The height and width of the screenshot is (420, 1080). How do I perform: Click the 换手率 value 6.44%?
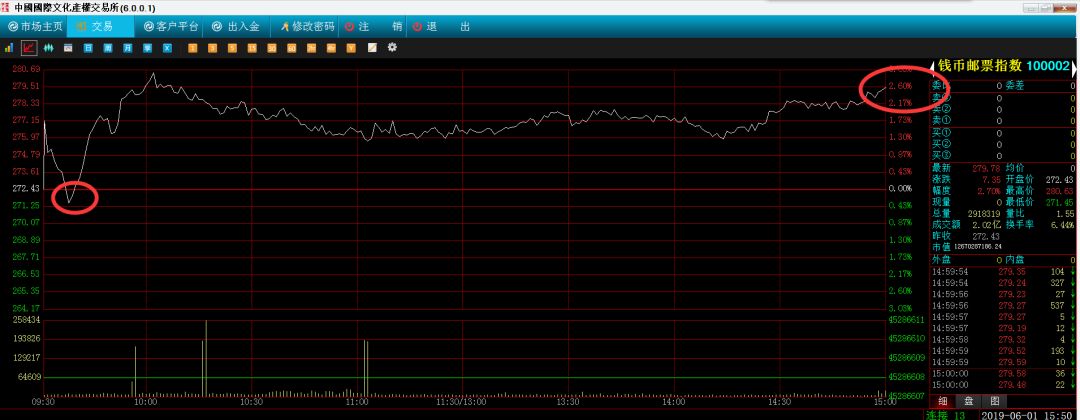click(x=1063, y=225)
